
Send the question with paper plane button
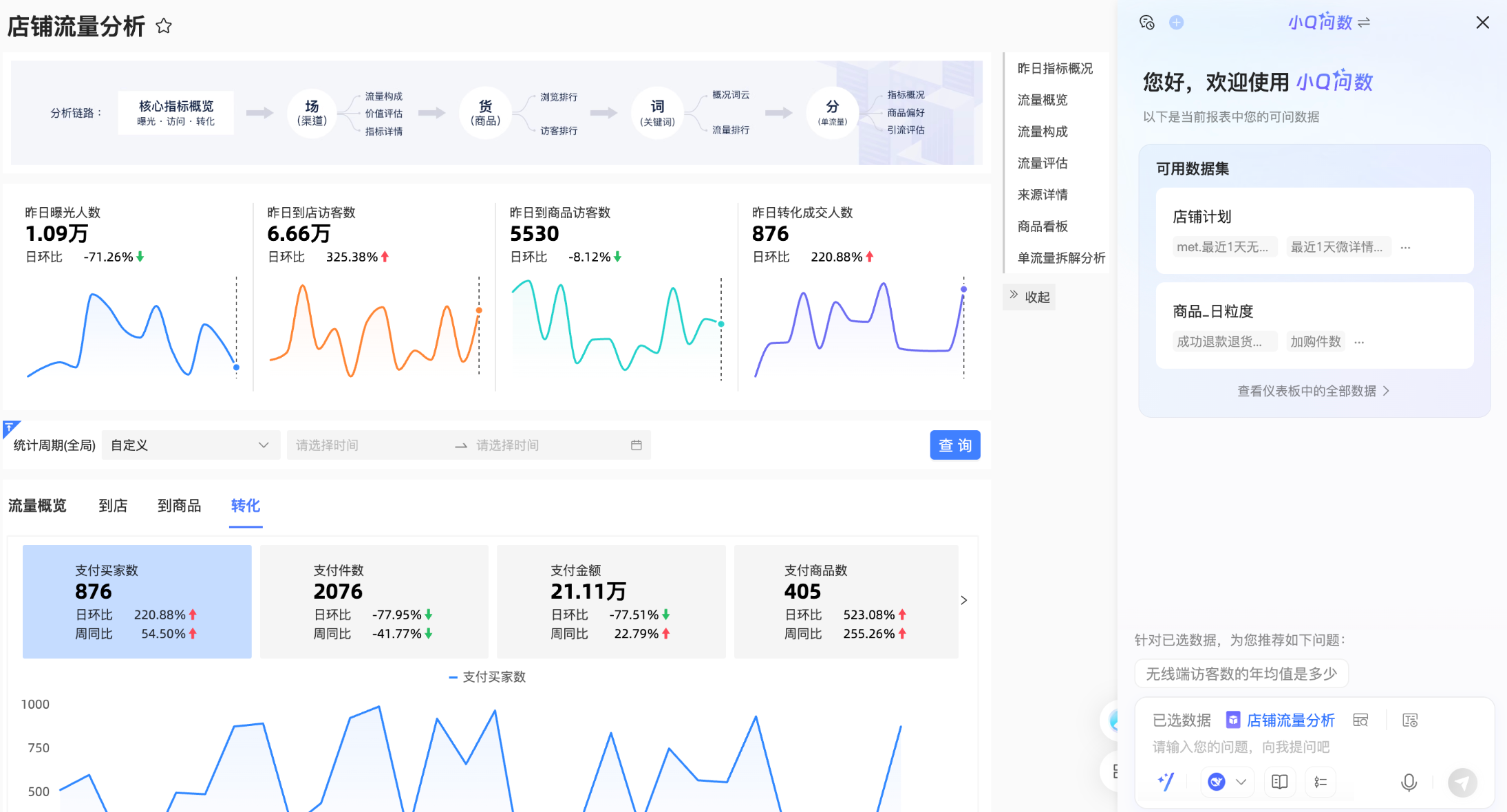click(1462, 782)
